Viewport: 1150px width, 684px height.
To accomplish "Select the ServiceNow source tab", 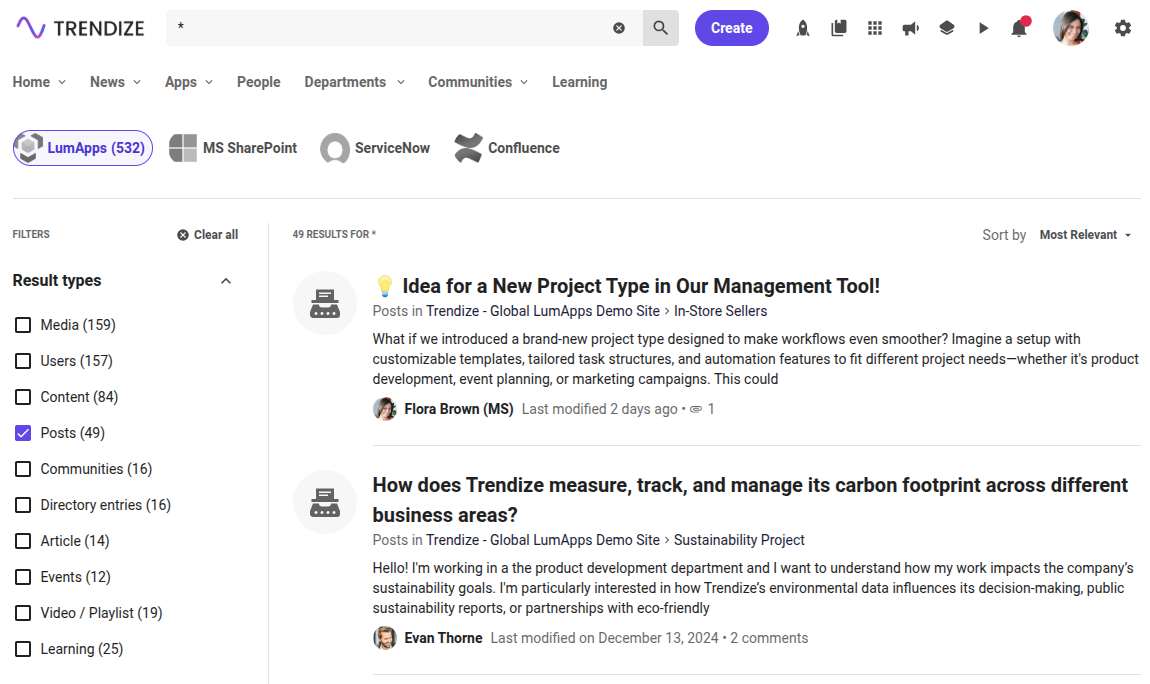I will (x=376, y=148).
